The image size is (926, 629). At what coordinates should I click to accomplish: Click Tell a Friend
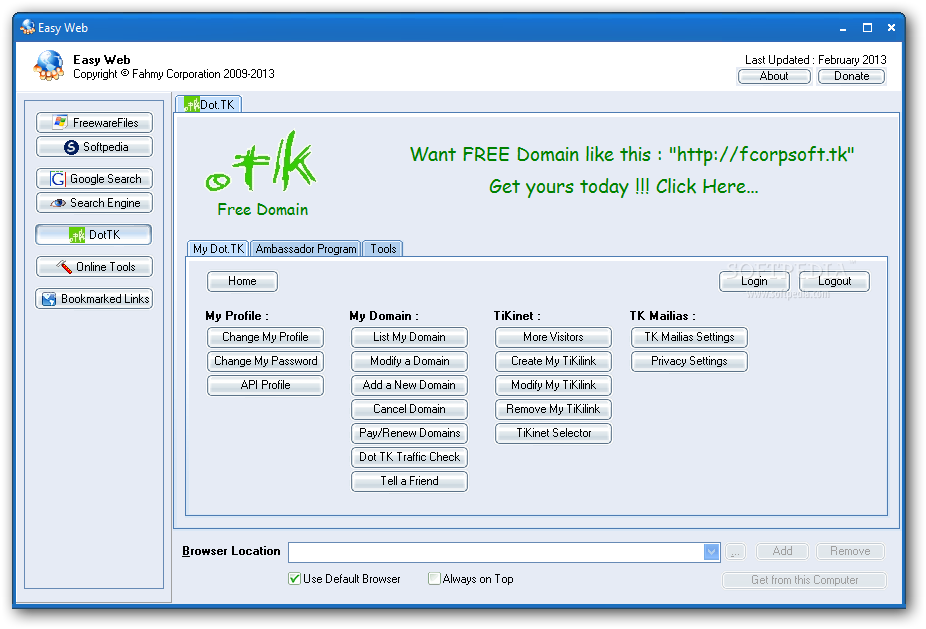409,481
